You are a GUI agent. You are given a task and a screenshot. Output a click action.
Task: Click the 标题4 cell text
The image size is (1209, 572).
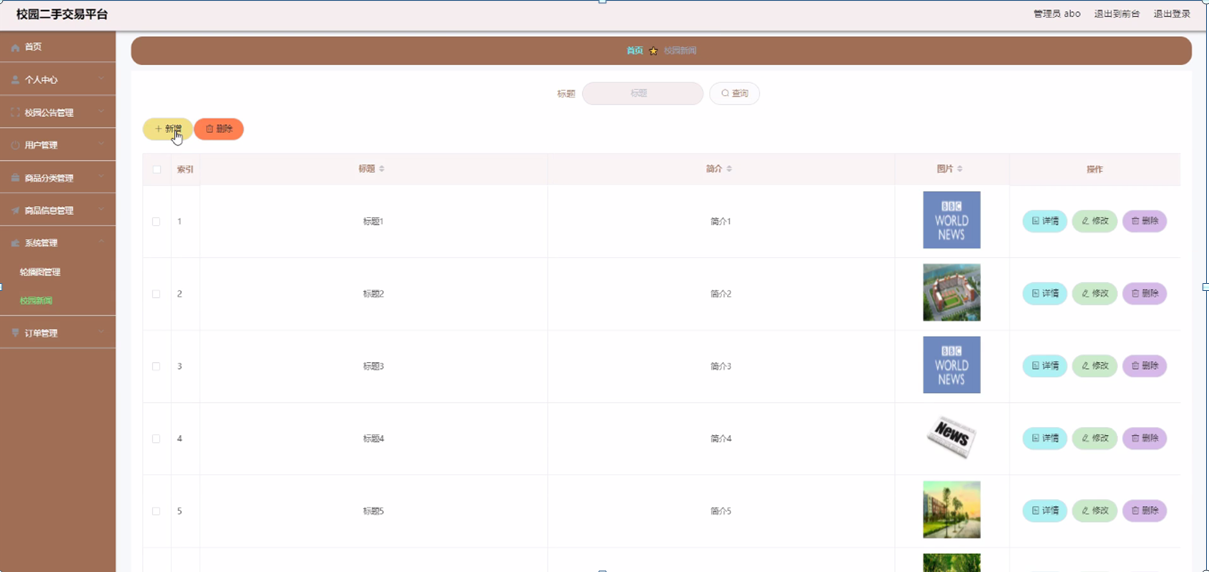tap(374, 439)
